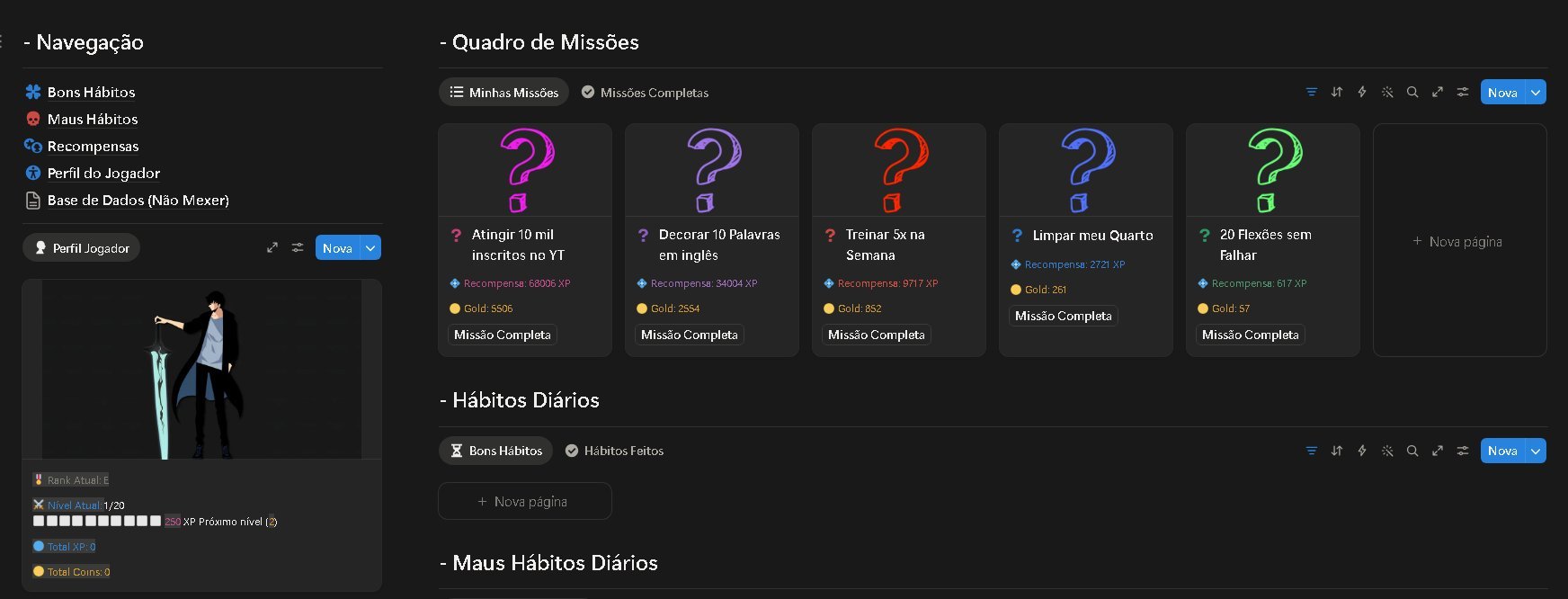
Task: Click Rank Atual: E on profile card
Action: [x=71, y=480]
